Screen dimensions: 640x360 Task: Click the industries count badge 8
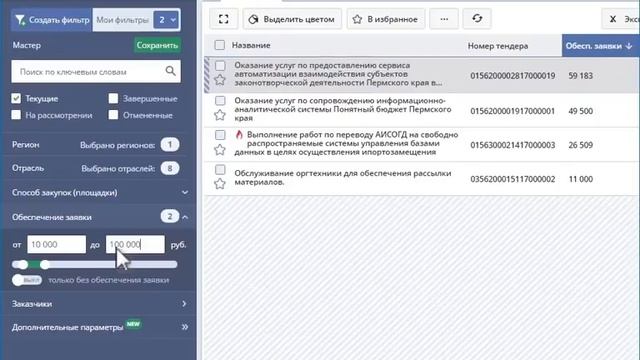[x=170, y=168]
